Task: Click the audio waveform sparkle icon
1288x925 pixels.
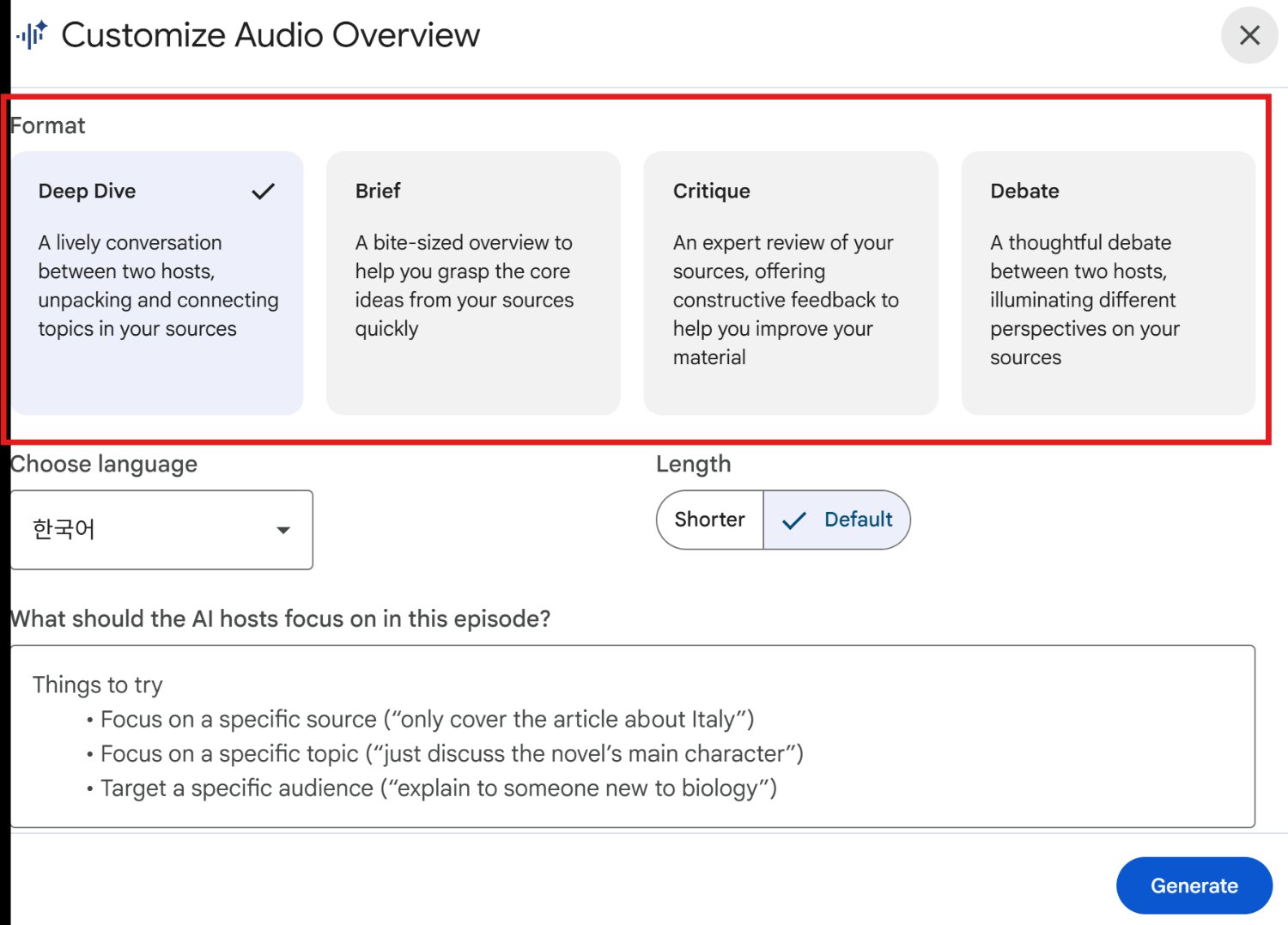Action: pyautogui.click(x=32, y=34)
